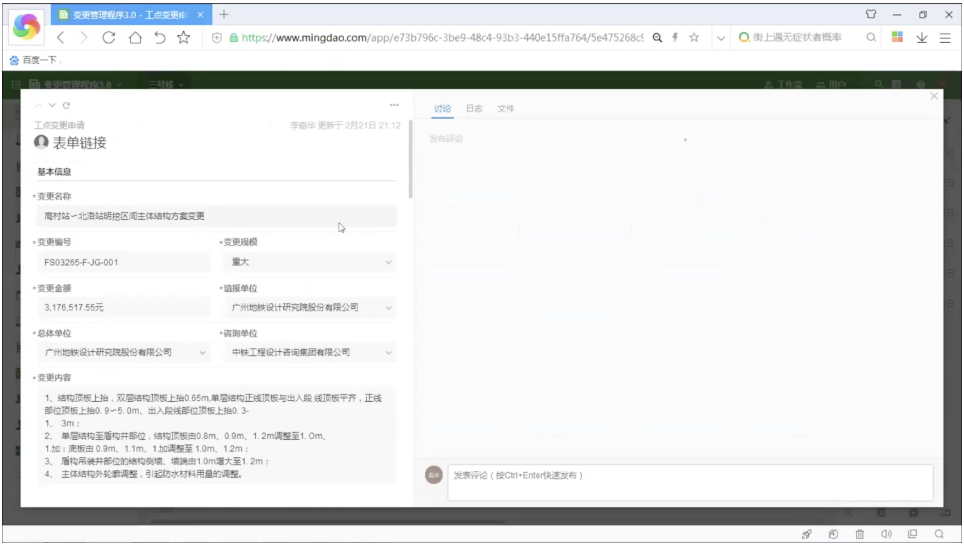Open the 咨询单位 dropdown

309,352
